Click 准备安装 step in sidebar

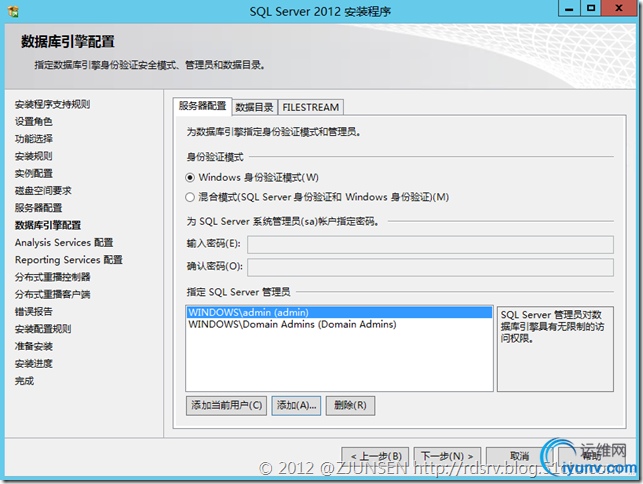coord(34,346)
